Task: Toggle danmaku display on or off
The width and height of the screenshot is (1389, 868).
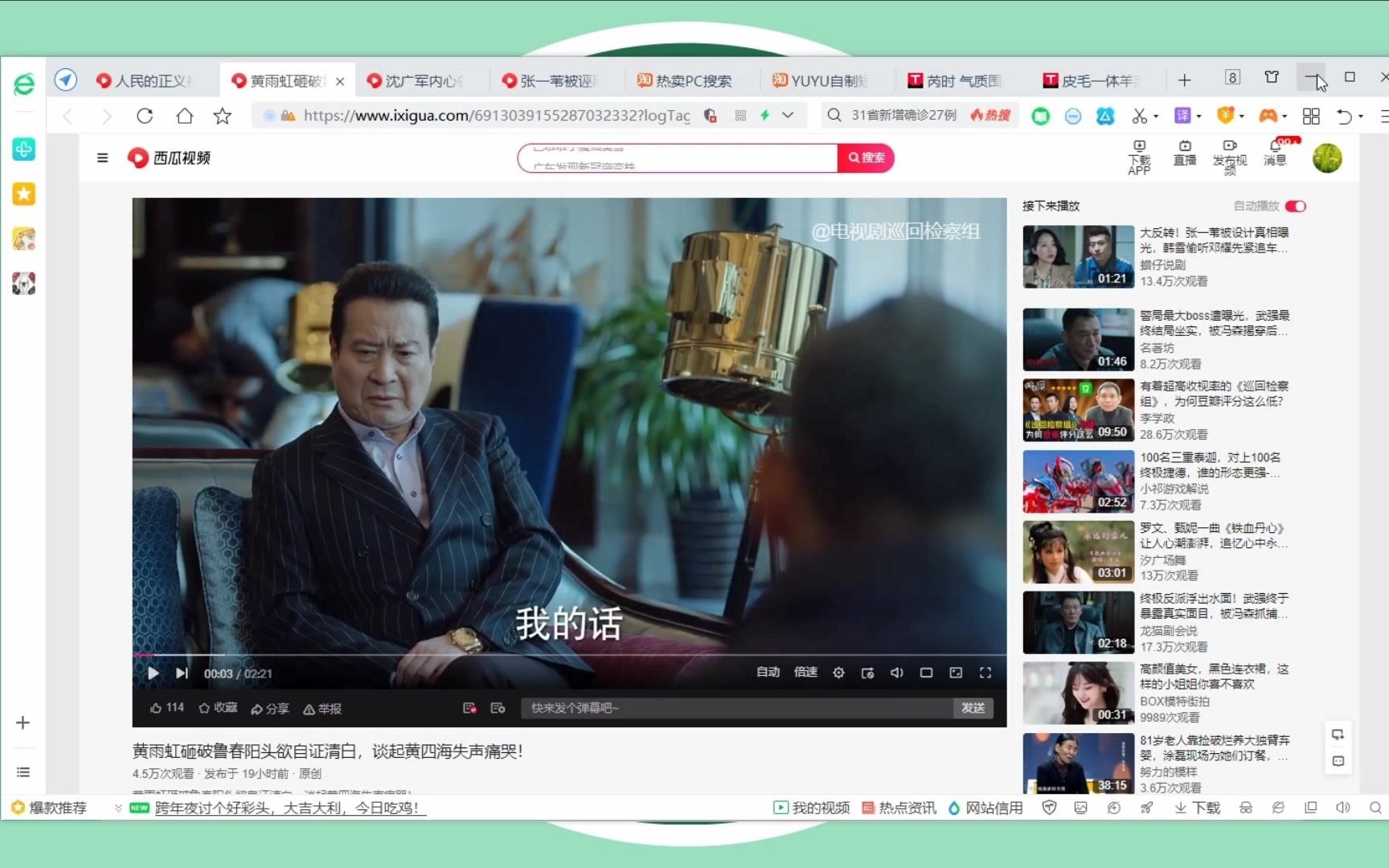Action: tap(470, 708)
